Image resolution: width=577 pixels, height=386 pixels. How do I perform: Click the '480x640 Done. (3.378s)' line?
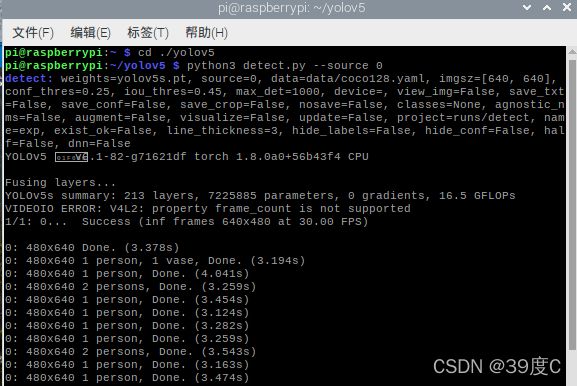(92, 248)
